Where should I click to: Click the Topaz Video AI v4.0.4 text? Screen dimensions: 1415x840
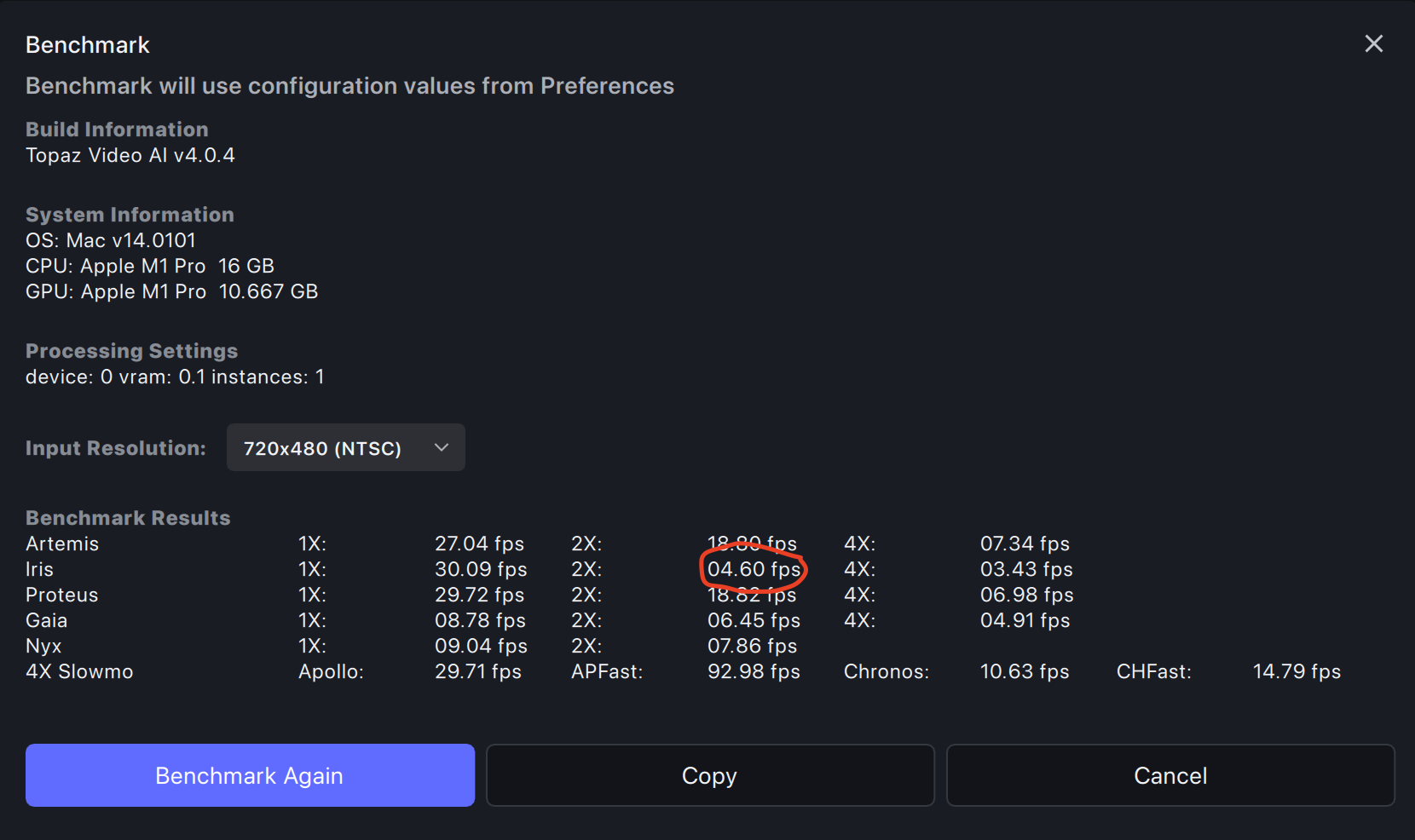pos(130,155)
